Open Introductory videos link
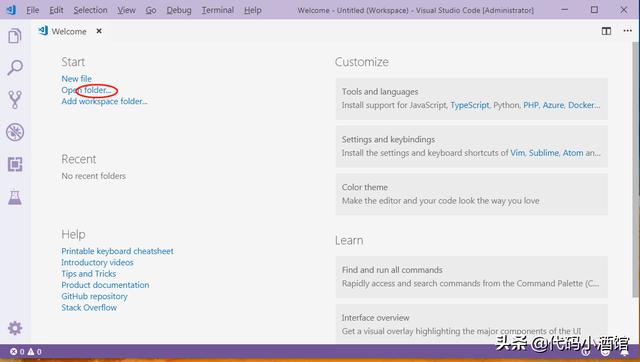Image resolution: width=640 pixels, height=362 pixels. pos(97,262)
